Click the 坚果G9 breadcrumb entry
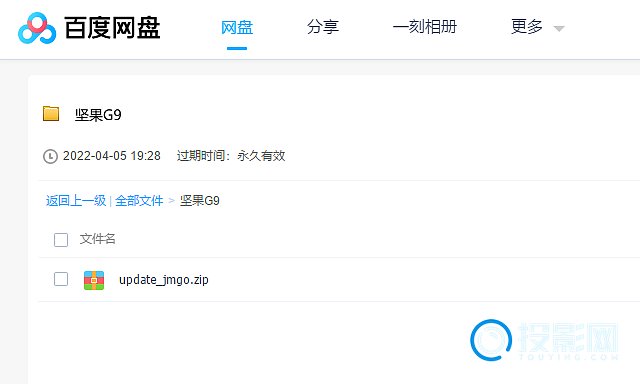 click(x=200, y=200)
